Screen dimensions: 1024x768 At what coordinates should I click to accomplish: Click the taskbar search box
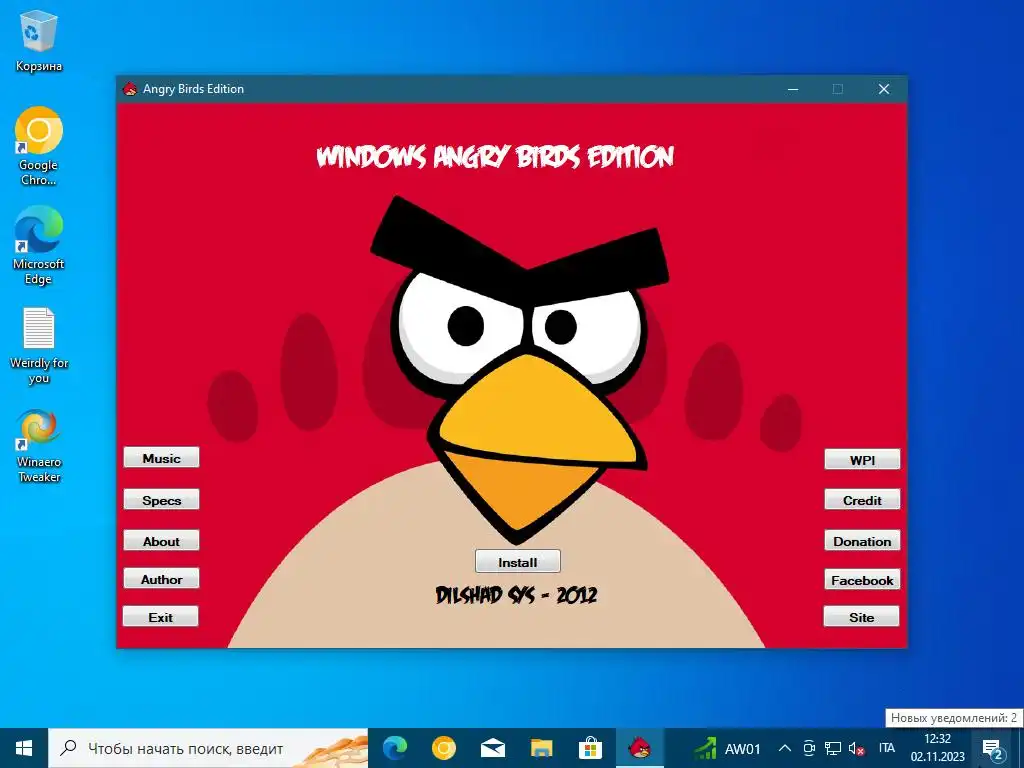(208, 748)
